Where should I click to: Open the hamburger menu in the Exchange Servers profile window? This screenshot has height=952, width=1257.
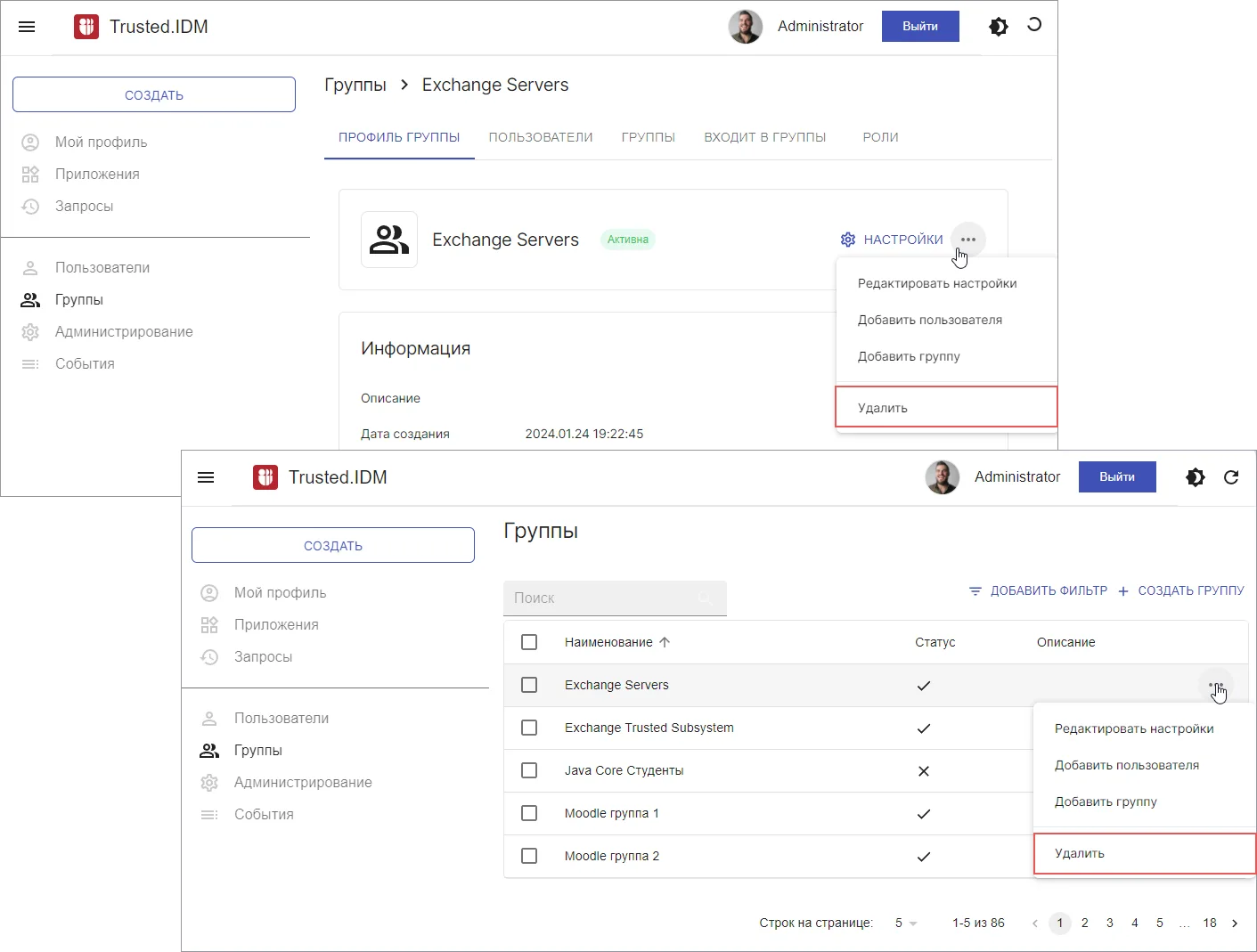(27, 27)
